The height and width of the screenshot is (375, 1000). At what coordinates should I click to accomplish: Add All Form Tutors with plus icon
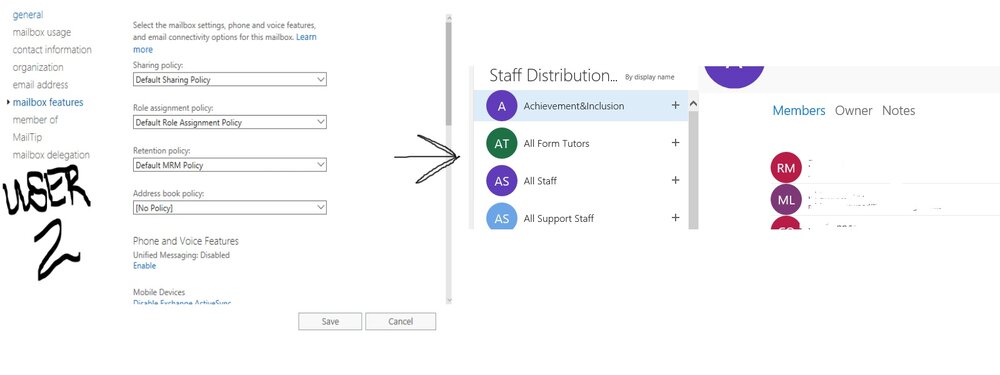tap(675, 143)
